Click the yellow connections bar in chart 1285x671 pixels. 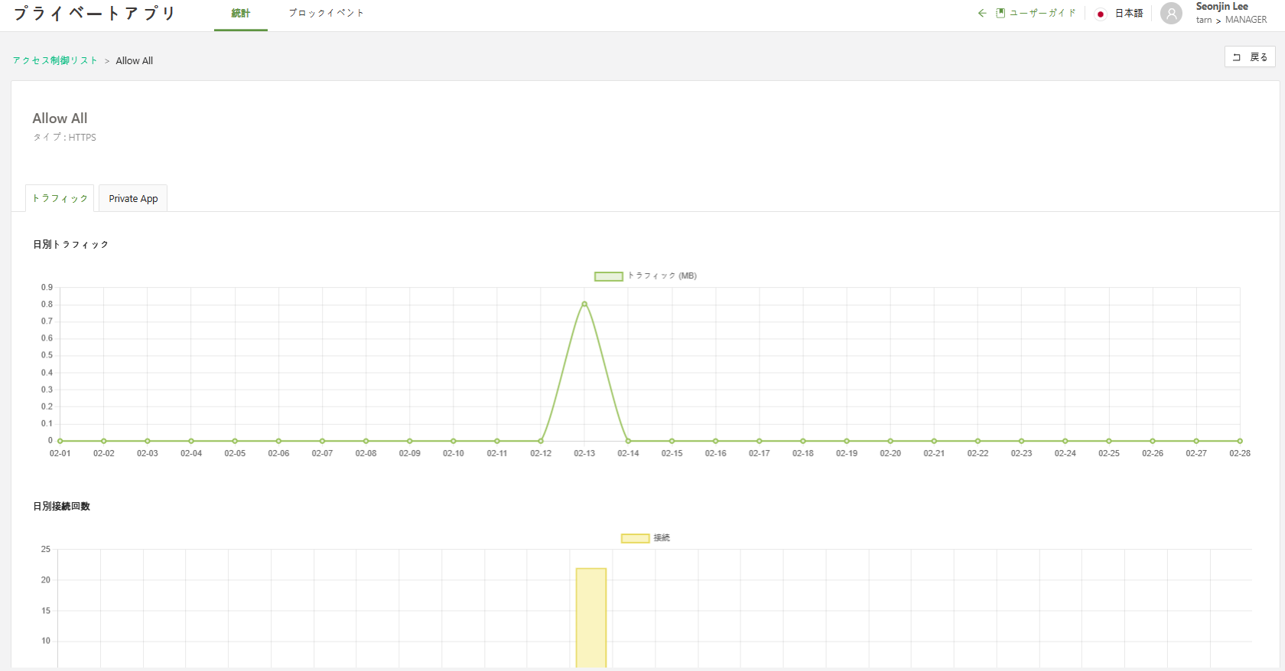(591, 615)
